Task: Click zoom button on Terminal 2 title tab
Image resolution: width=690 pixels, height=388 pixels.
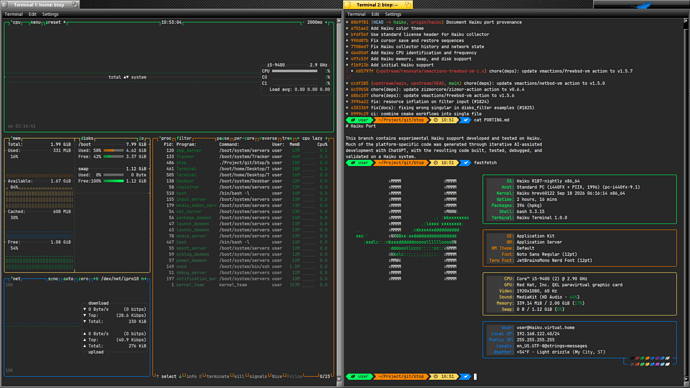Action: 407,4
